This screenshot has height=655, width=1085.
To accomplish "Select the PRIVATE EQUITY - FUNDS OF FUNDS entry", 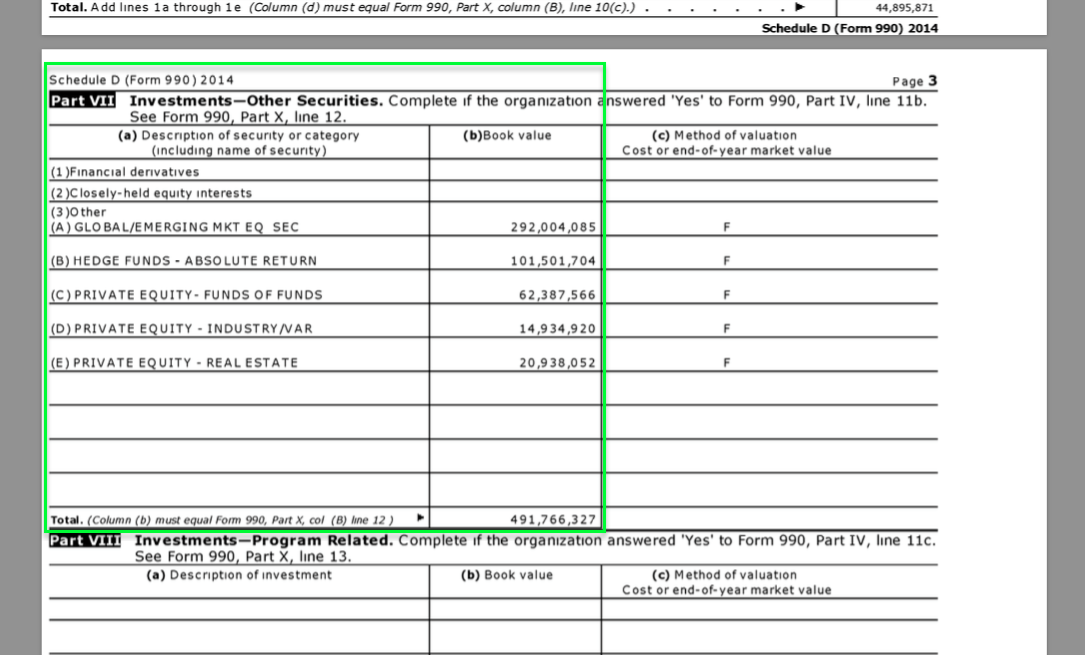I will (x=186, y=295).
